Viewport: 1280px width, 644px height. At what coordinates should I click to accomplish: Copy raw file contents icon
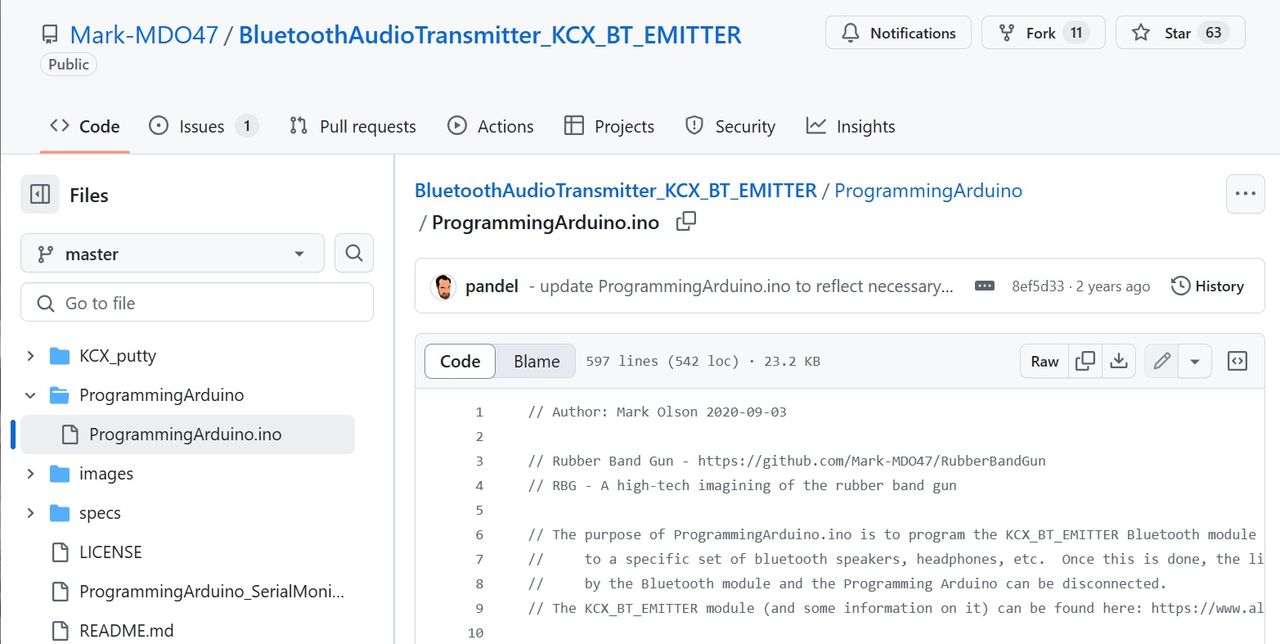click(1085, 361)
